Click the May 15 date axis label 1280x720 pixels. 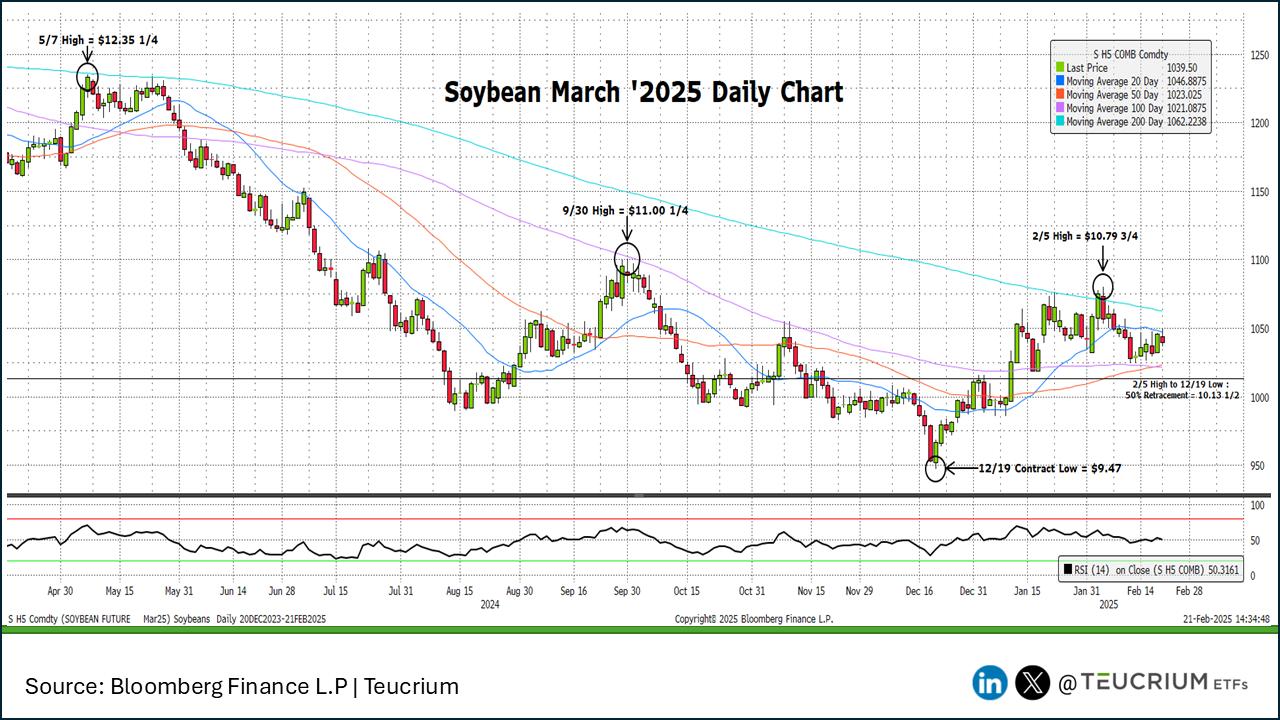[x=120, y=592]
